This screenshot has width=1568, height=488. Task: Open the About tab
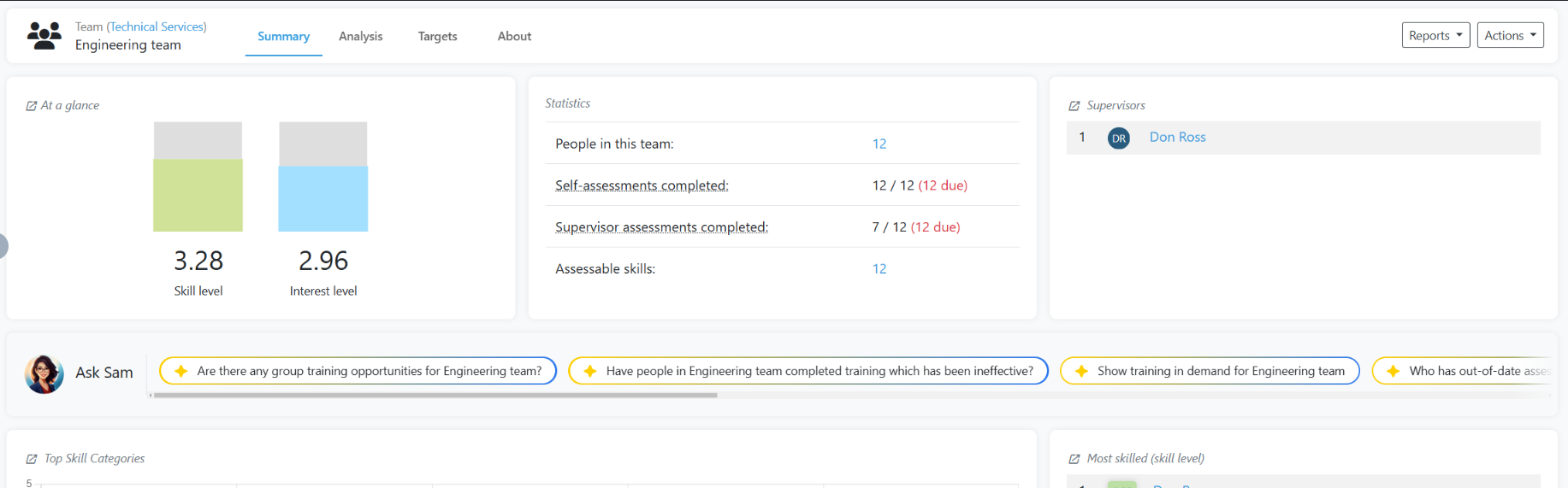point(514,36)
